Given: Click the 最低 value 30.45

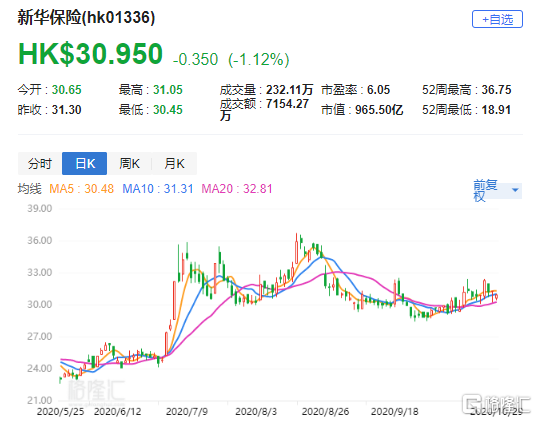Looking at the screenshot, I should 168,110.
